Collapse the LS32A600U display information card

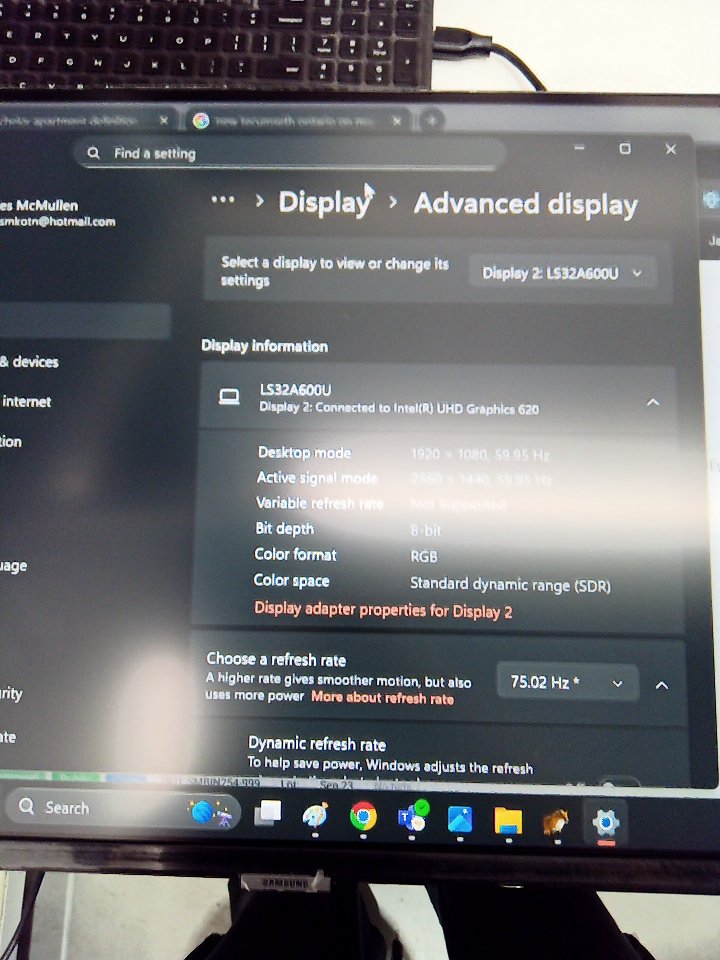pos(653,402)
